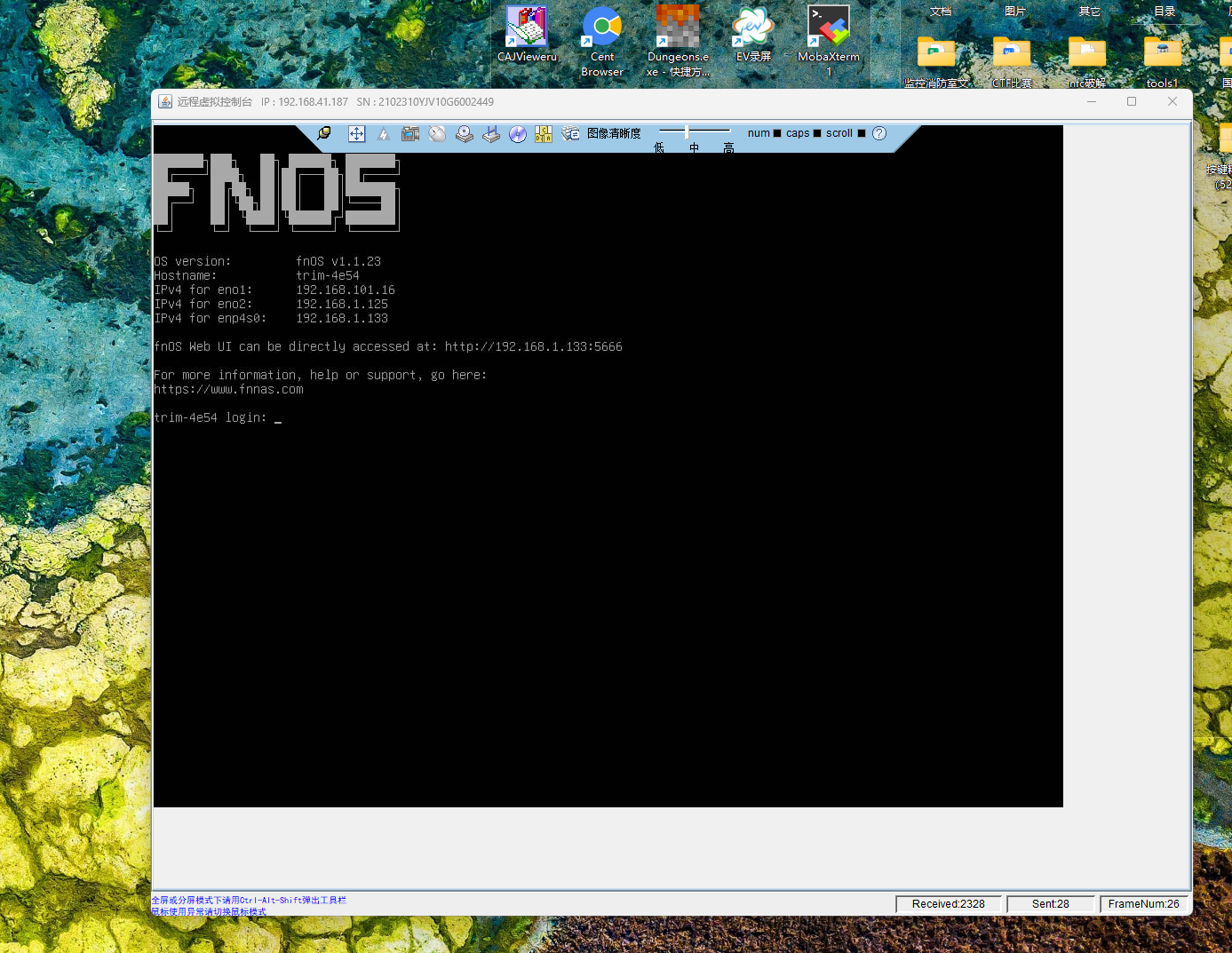Toggle the caps lock indicator

[x=817, y=133]
